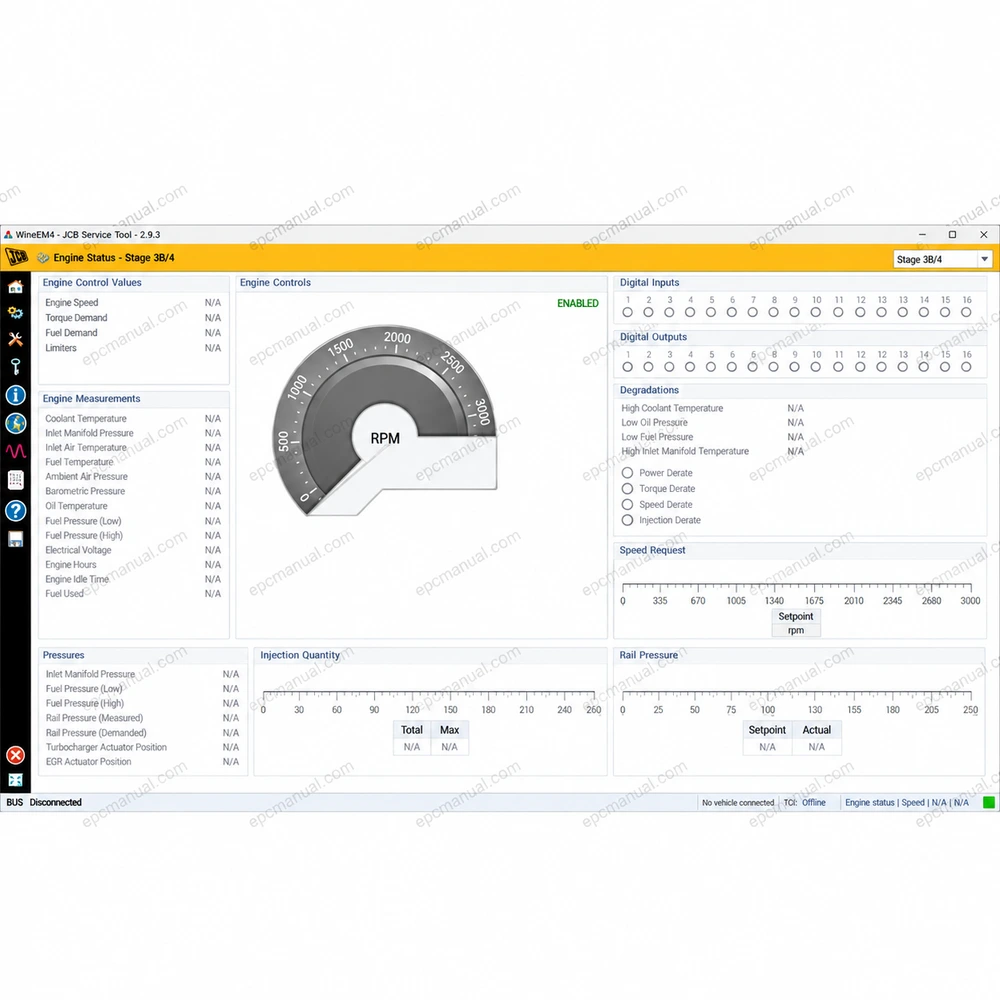Click the 'High Inlet Manifold Temperature' row
1000x1000 pixels.
tap(712, 451)
